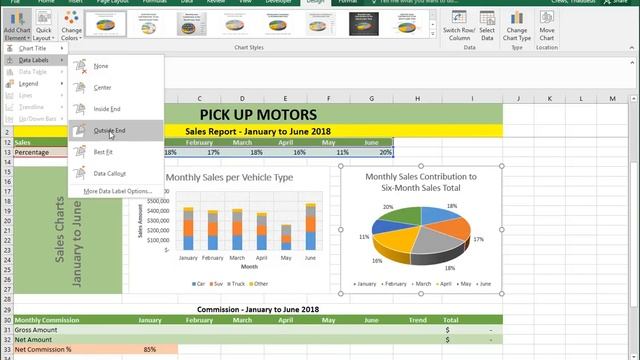Select the first chart style thumbnail
Viewport: 640px width, 360px height.
[105, 24]
